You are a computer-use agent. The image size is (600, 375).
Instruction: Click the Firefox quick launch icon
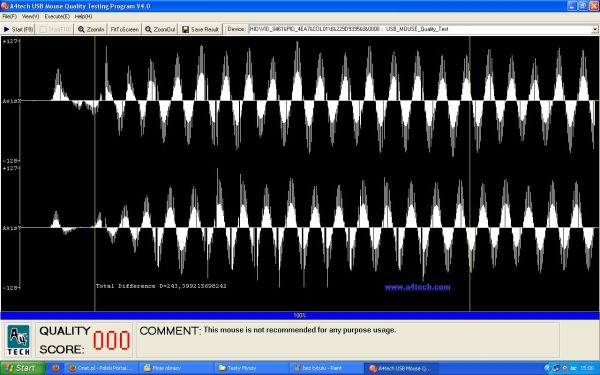(55, 368)
